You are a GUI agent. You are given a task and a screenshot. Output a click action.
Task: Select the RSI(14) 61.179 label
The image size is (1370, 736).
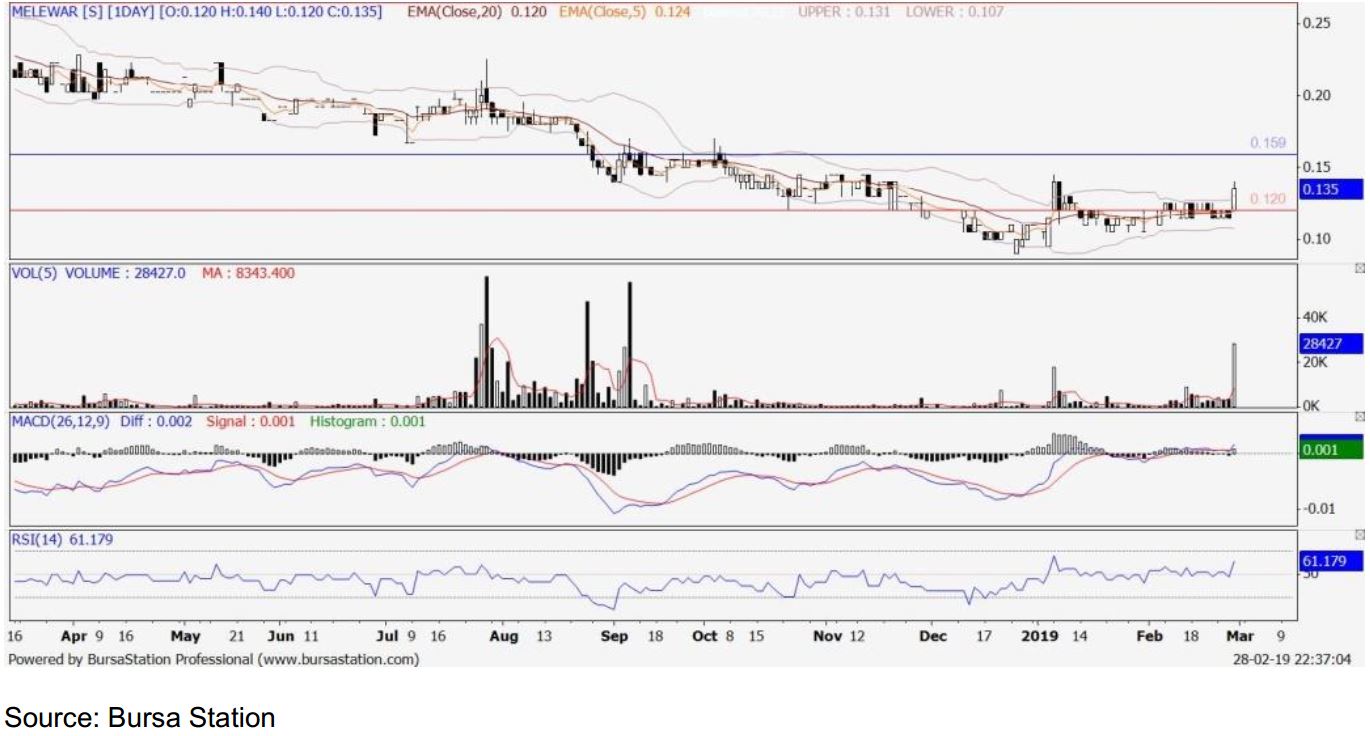click(62, 540)
